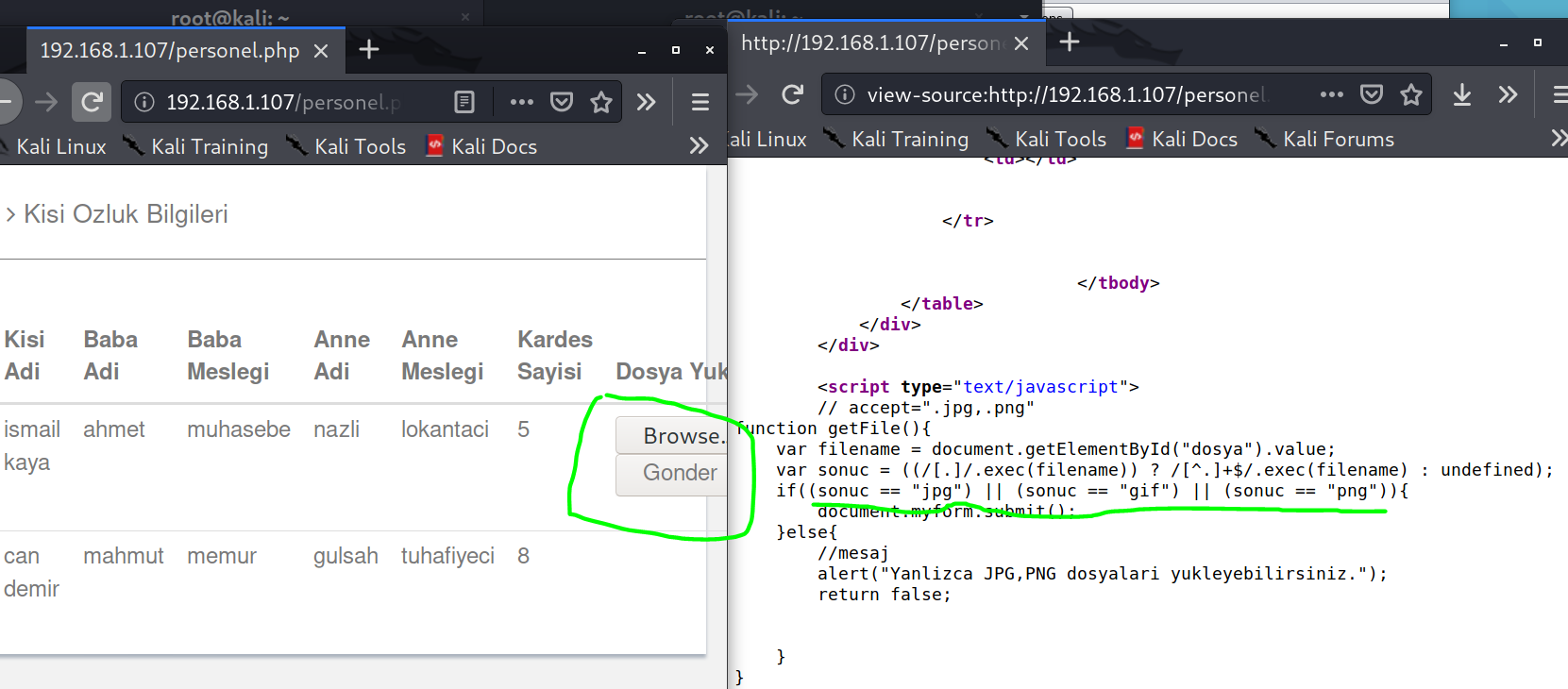Image resolution: width=1568 pixels, height=689 pixels.
Task: Bookmark the view-source page with star icon
Action: (x=1411, y=94)
